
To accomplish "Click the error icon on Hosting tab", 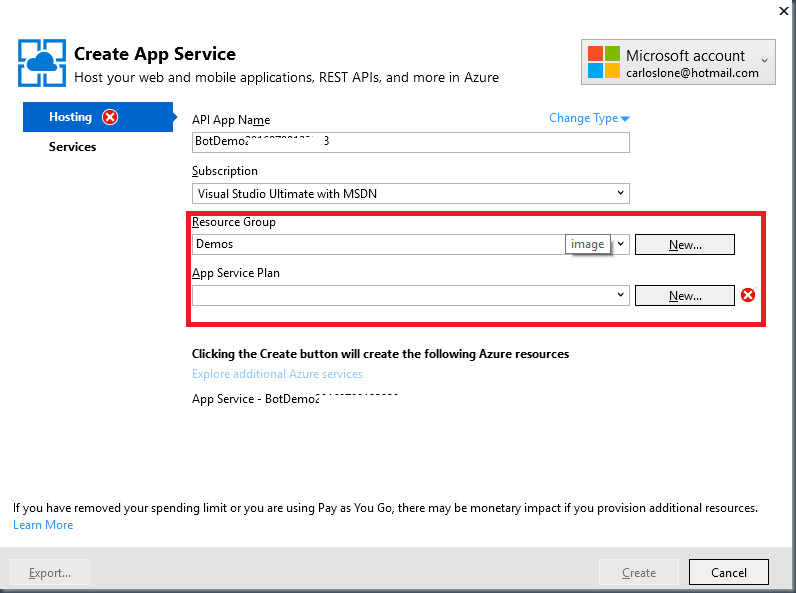I will click(110, 117).
